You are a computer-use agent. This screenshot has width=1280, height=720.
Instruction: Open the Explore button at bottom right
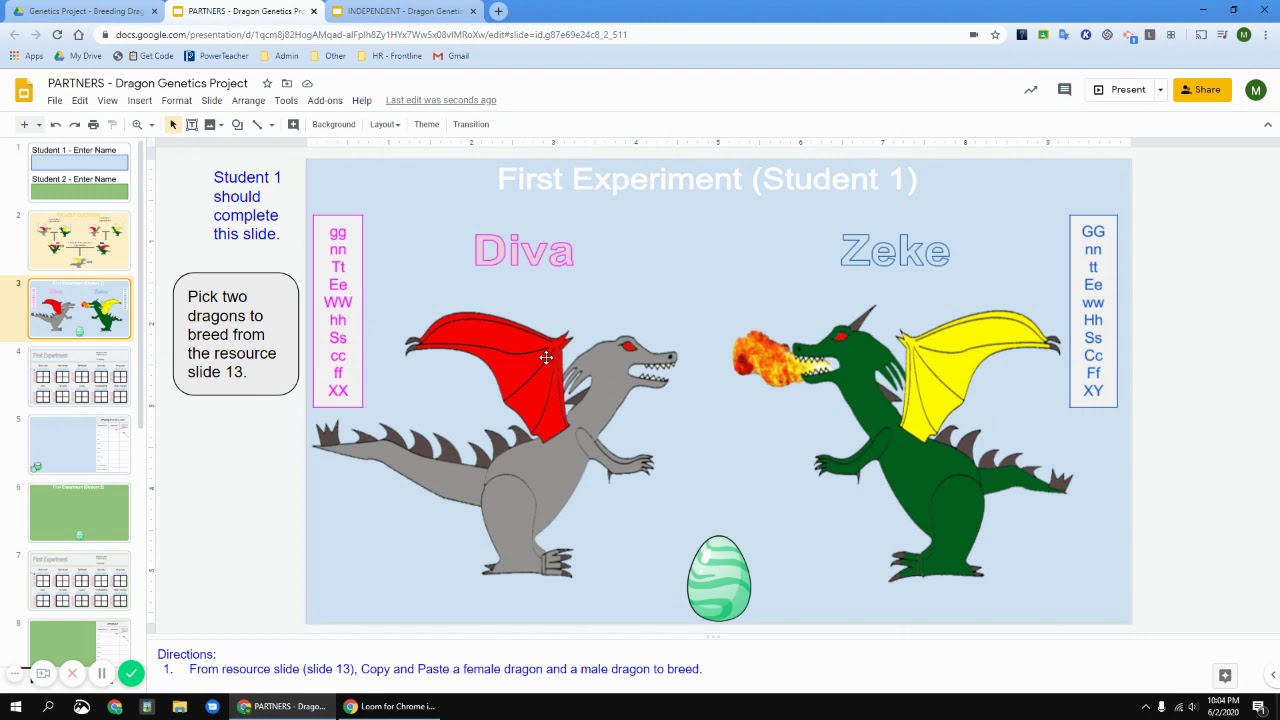coord(1225,675)
